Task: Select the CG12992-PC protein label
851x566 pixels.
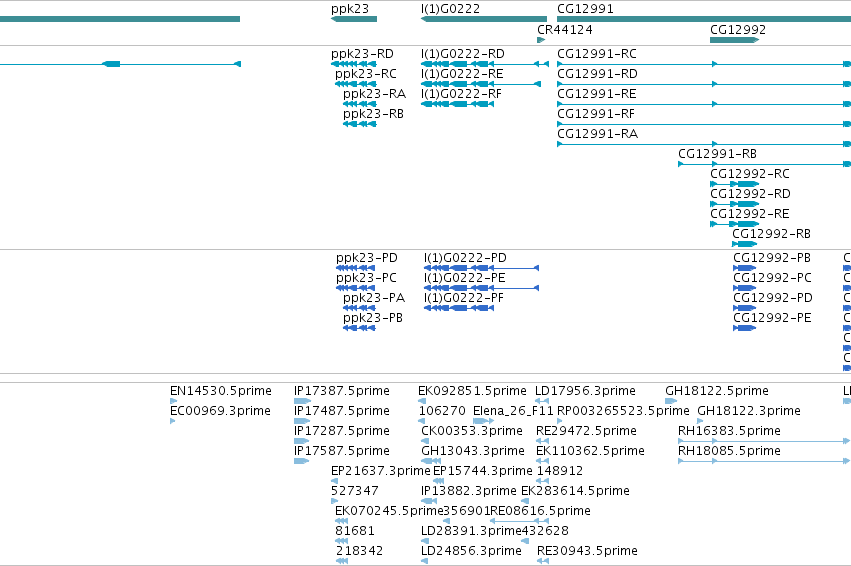Action: tap(772, 278)
